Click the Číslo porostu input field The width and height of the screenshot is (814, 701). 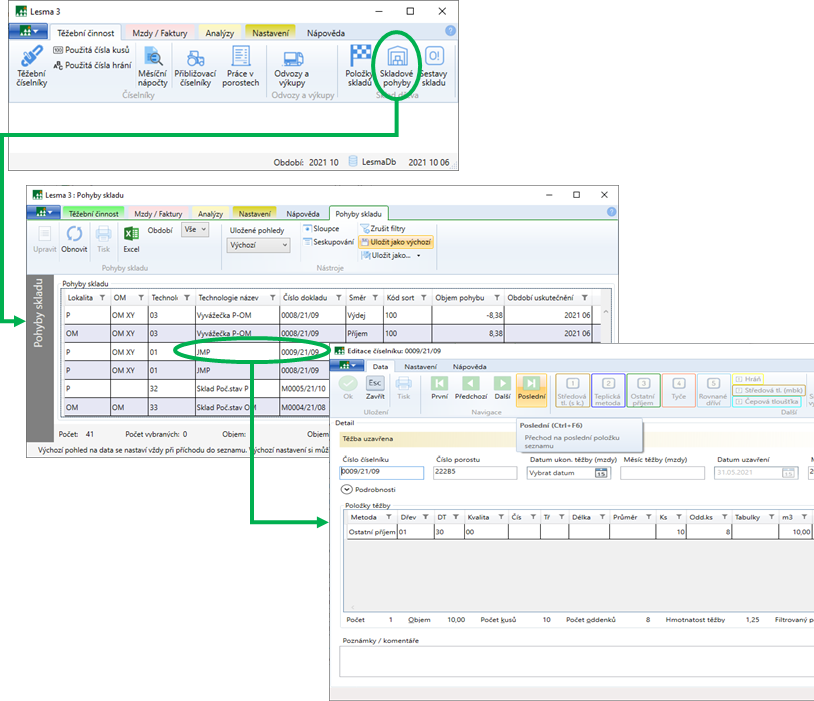click(x=474, y=473)
